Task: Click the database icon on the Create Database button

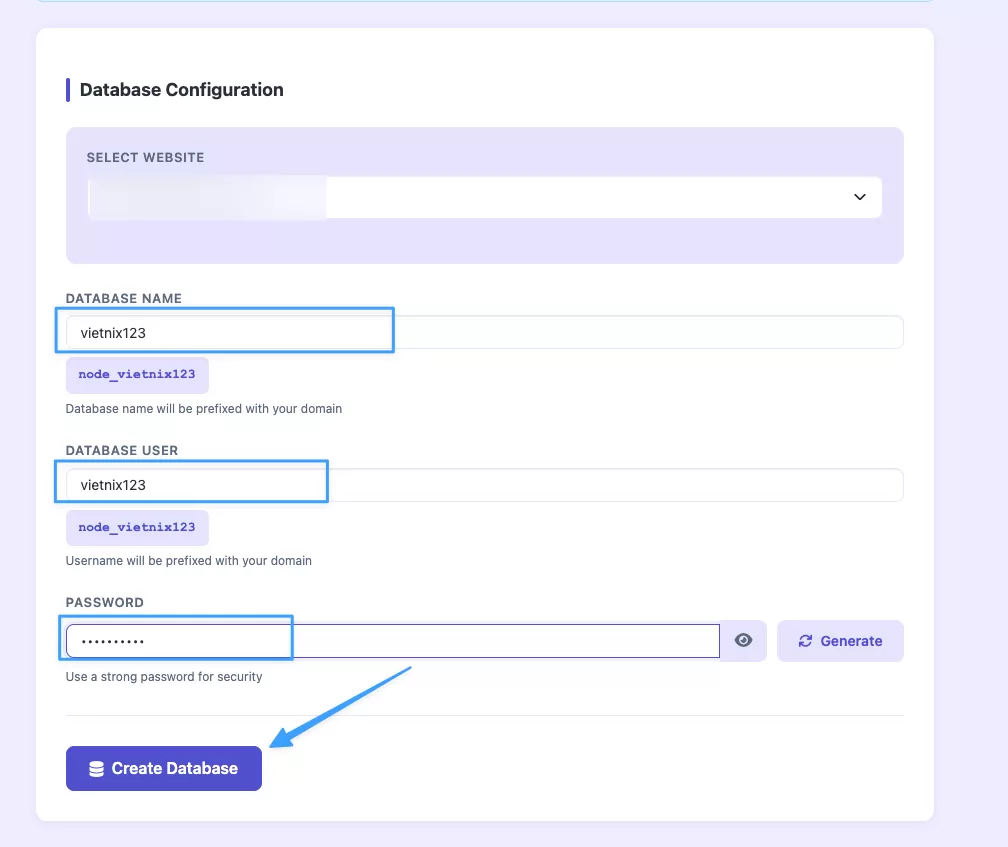Action: click(95, 768)
